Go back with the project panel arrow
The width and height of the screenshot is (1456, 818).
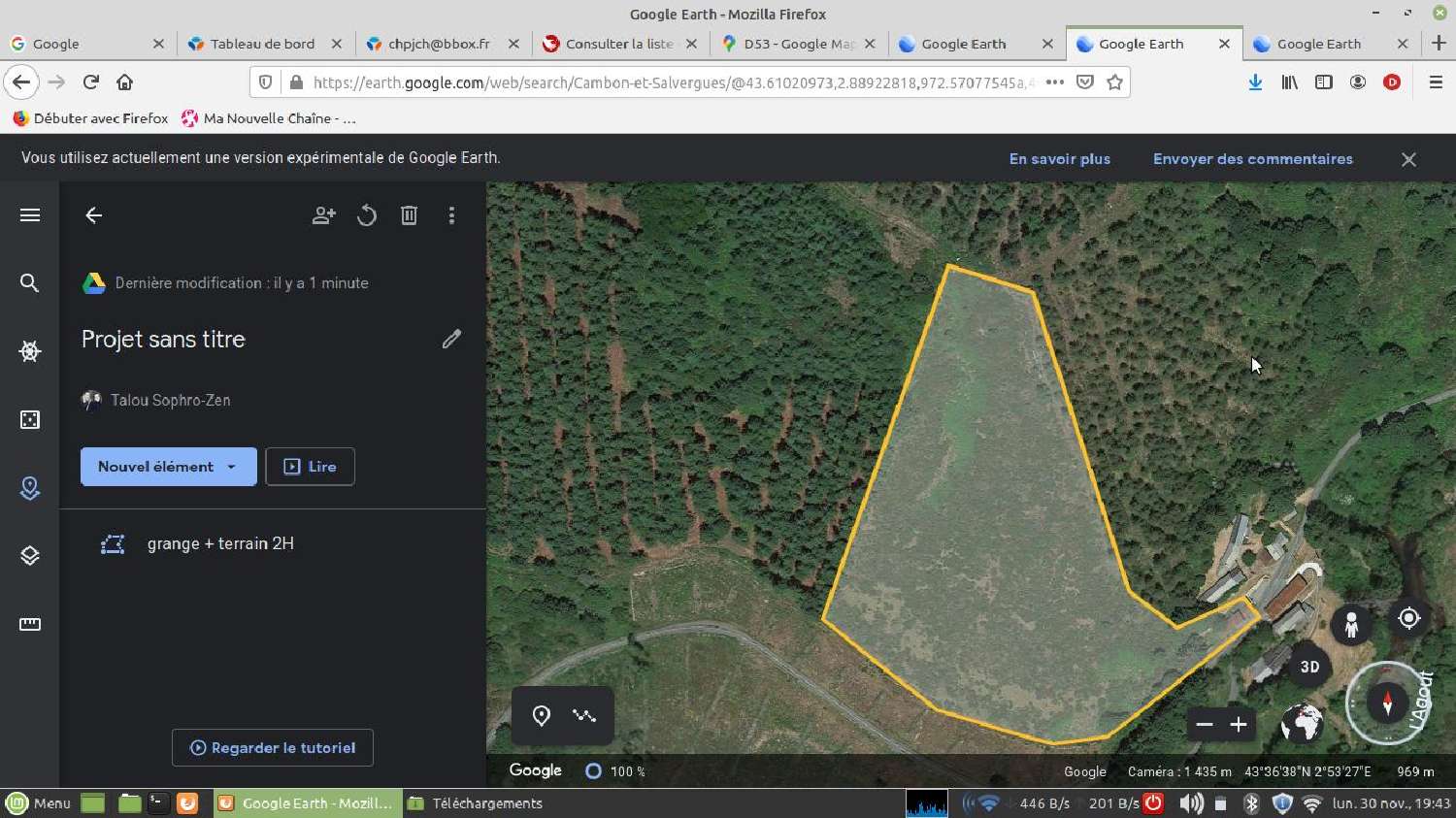pos(94,215)
